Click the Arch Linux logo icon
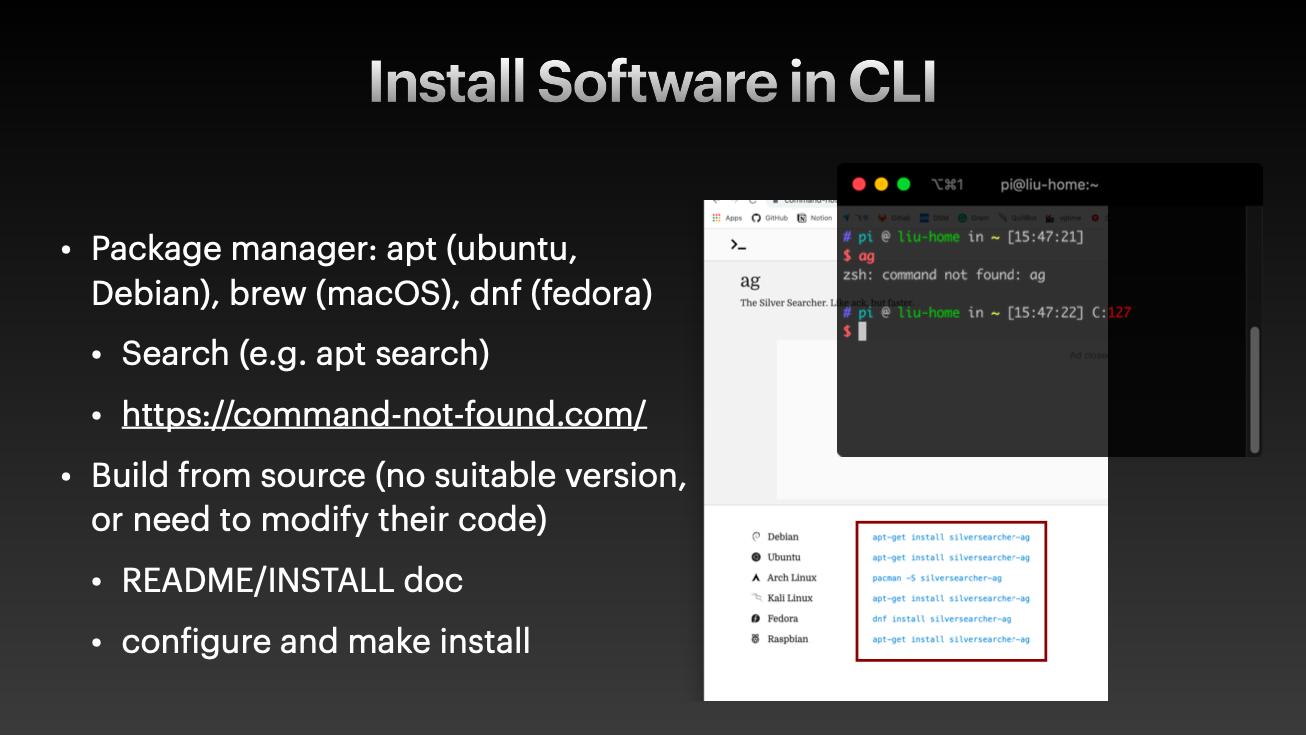 click(756, 578)
